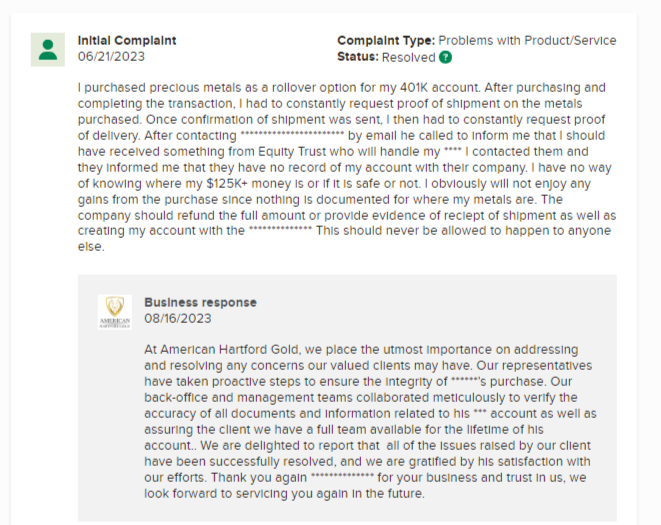Click the last line of the business response

coord(284,494)
